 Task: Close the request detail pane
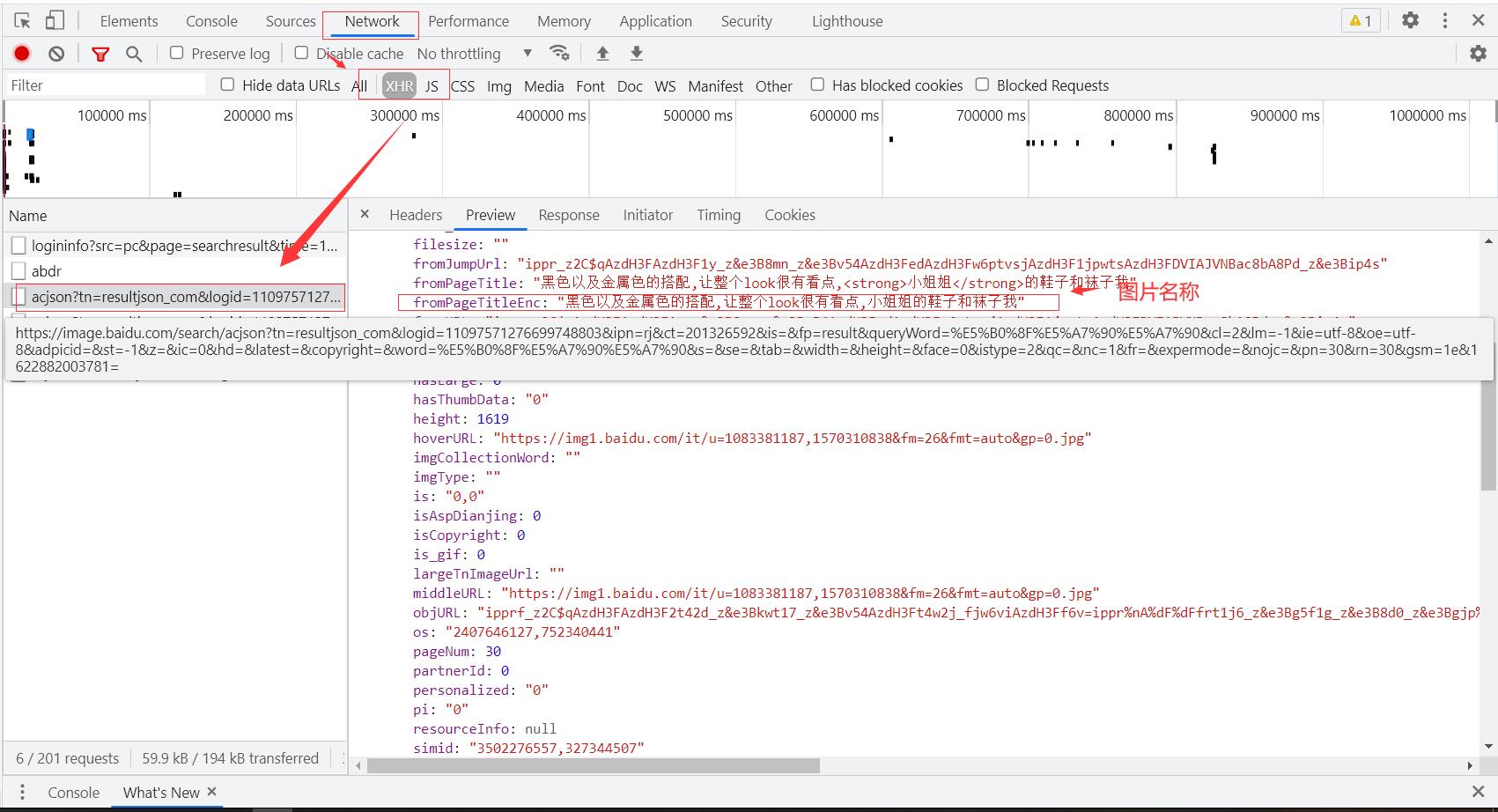pos(365,214)
